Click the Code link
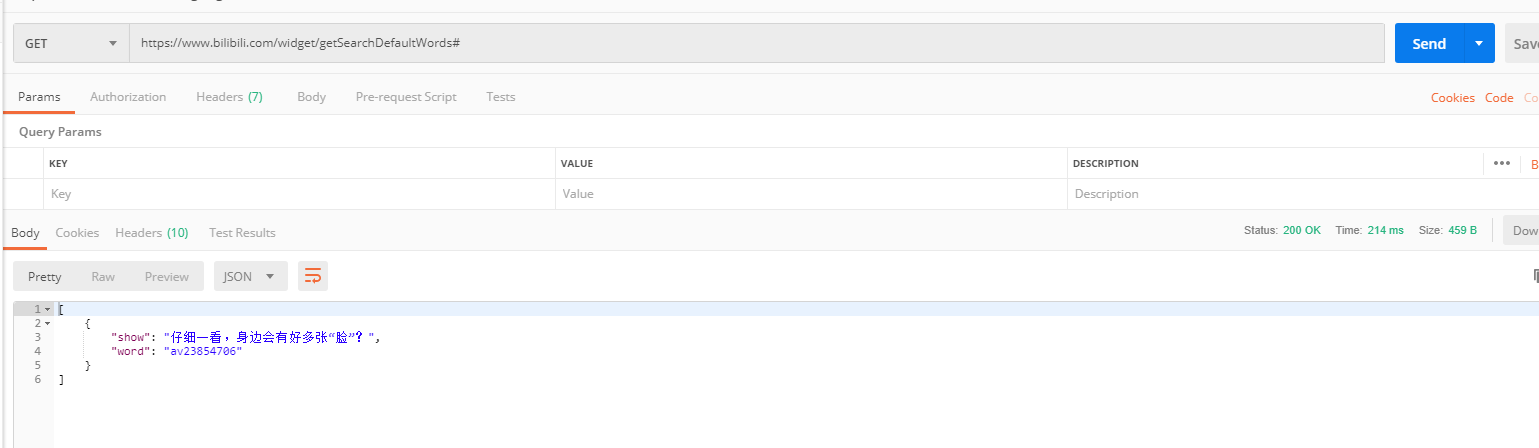1539x448 pixels. point(1499,97)
